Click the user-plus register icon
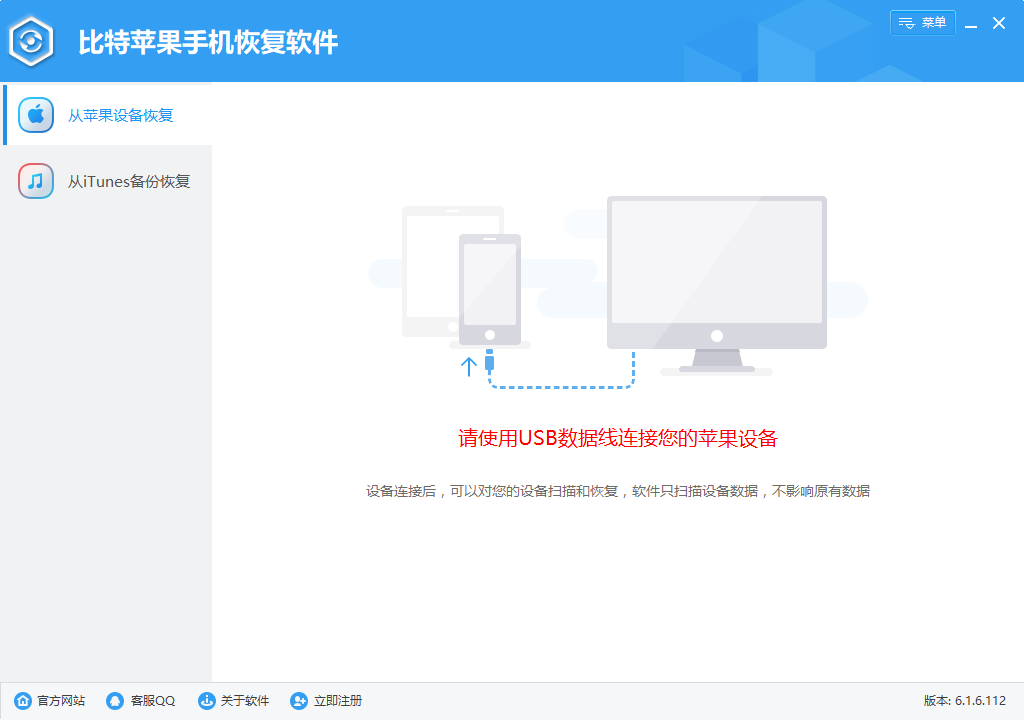Viewport: 1024px width, 720px height. point(299,701)
